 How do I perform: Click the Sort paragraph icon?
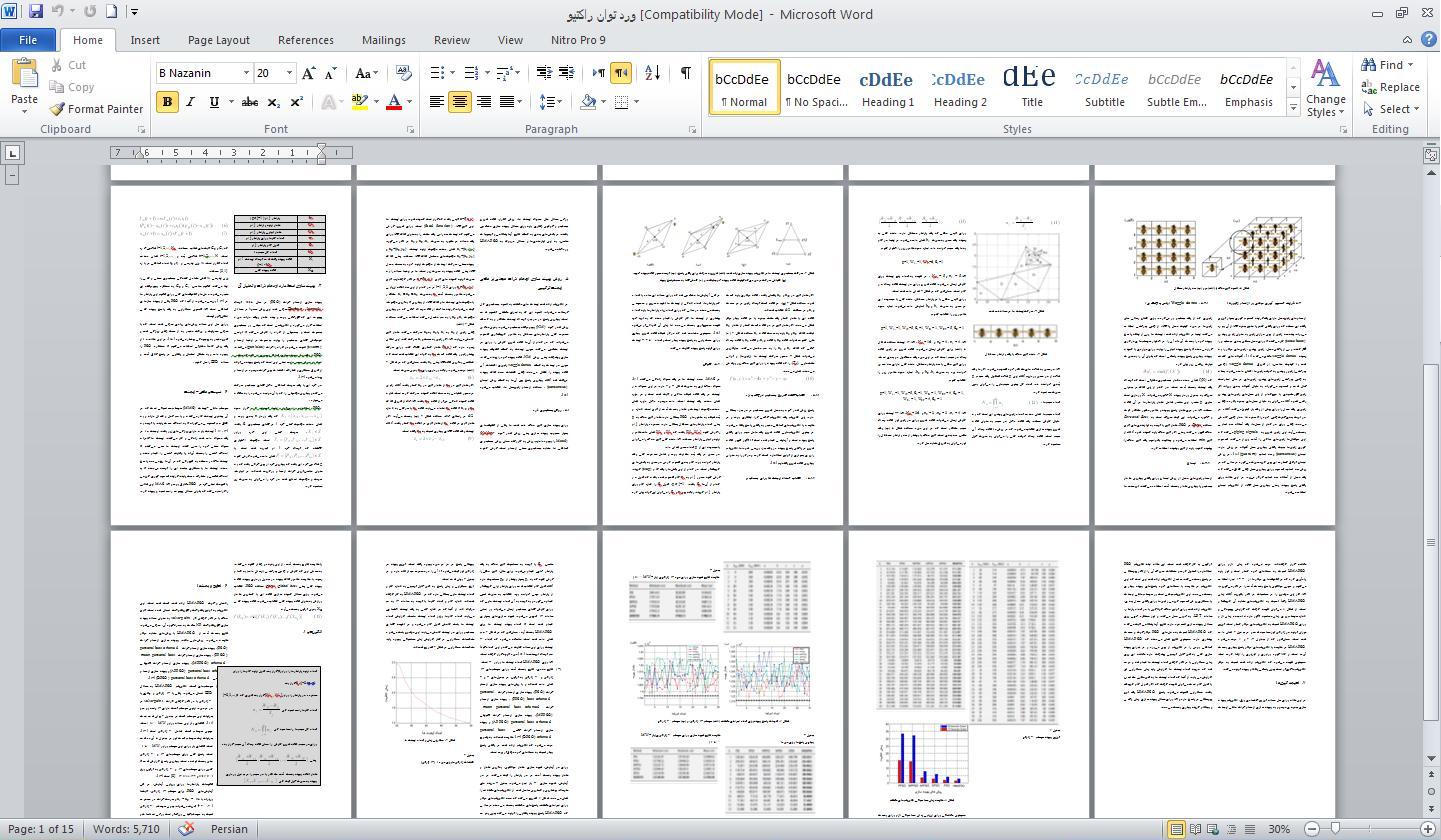(652, 73)
